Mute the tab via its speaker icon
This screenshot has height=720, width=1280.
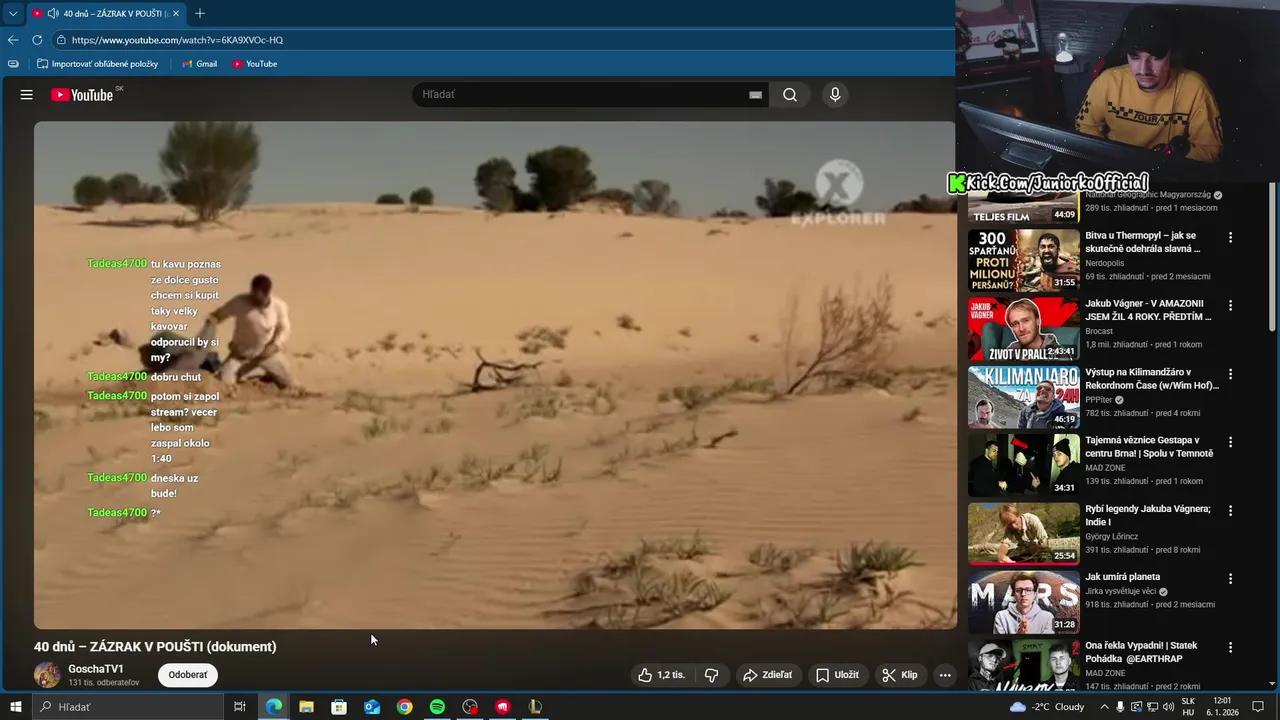click(x=52, y=14)
